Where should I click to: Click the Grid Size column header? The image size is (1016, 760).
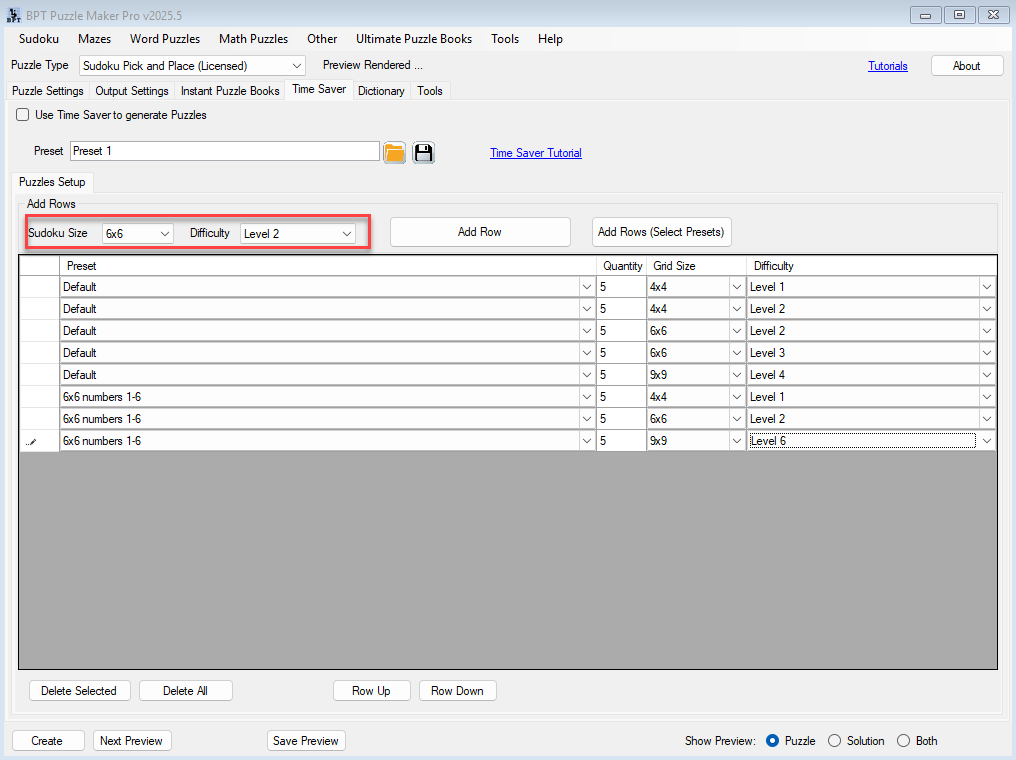(697, 266)
